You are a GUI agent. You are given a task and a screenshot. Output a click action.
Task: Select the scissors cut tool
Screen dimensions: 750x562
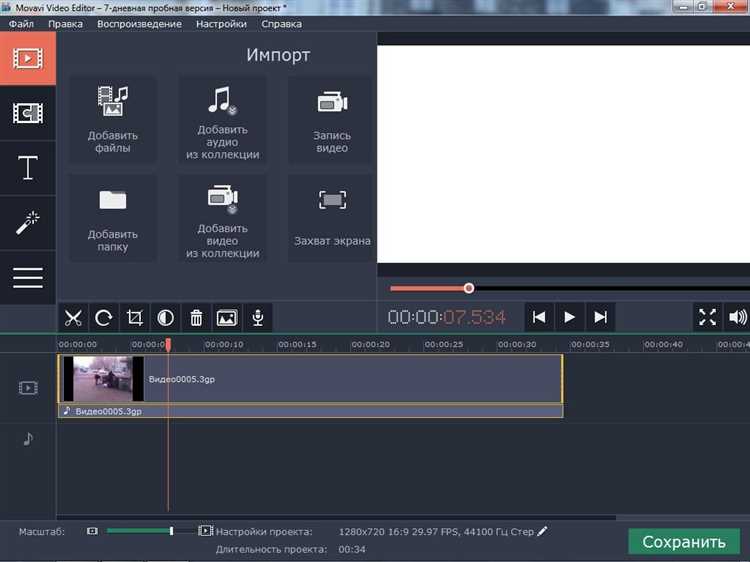[x=73, y=318]
